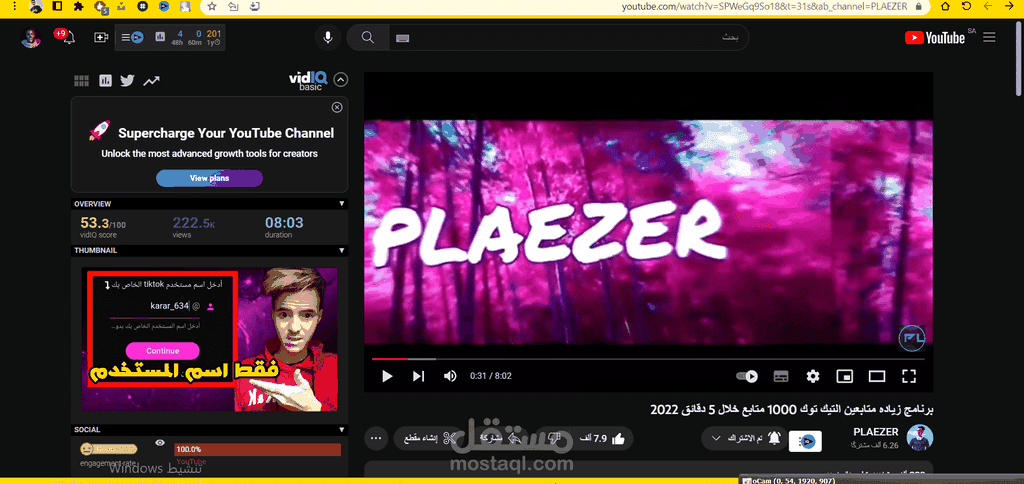
Task: Open the browser side panel icon
Action: pyautogui.click(x=57, y=7)
